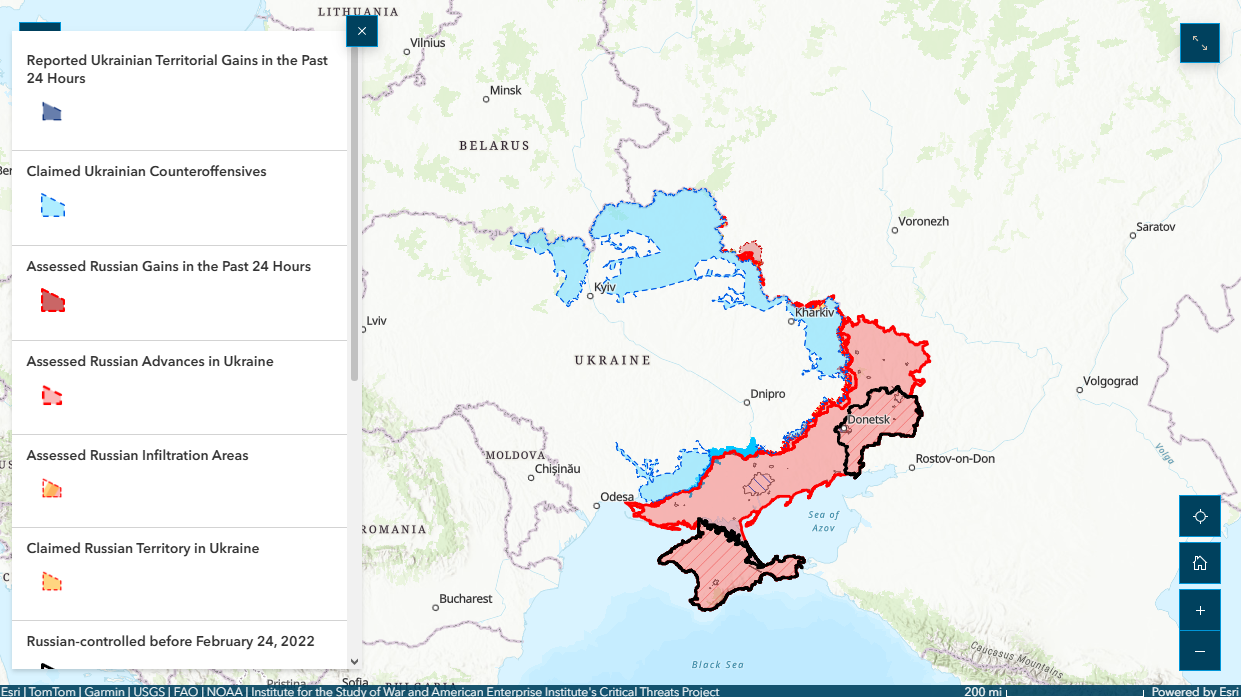Click the BELARUS country label
The image size is (1241, 697).
494,145
